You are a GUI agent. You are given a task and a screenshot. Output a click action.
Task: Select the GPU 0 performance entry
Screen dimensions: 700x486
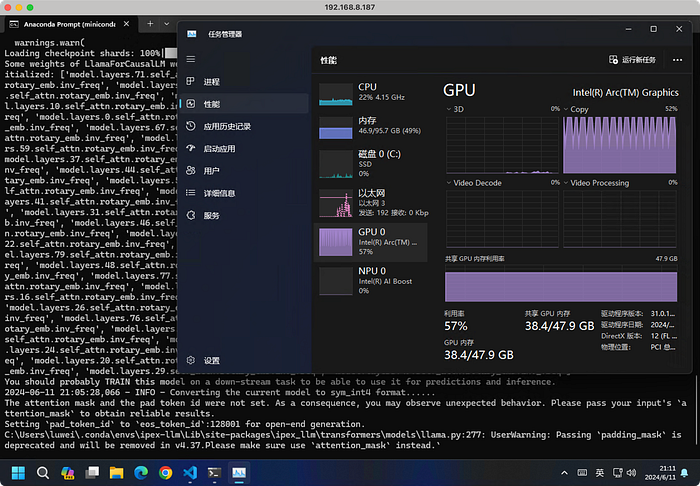[371, 242]
